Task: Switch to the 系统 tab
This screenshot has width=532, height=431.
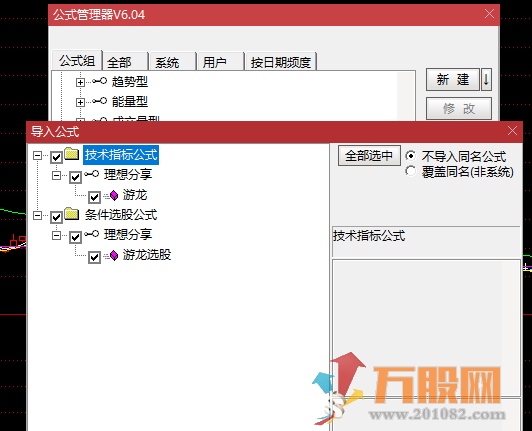Action: [173, 62]
